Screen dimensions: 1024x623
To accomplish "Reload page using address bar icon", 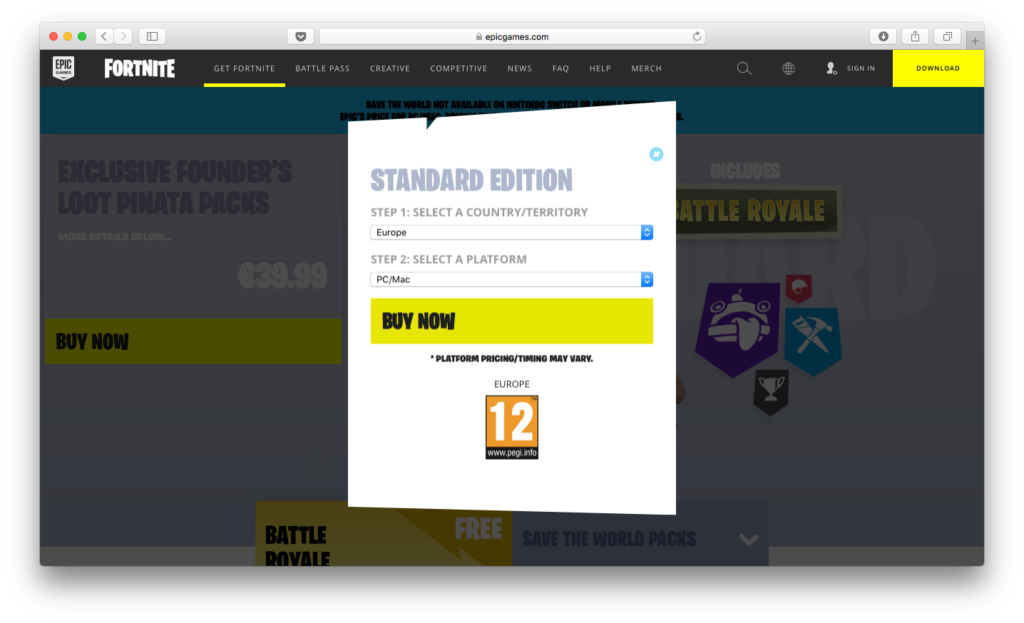I will pyautogui.click(x=697, y=36).
